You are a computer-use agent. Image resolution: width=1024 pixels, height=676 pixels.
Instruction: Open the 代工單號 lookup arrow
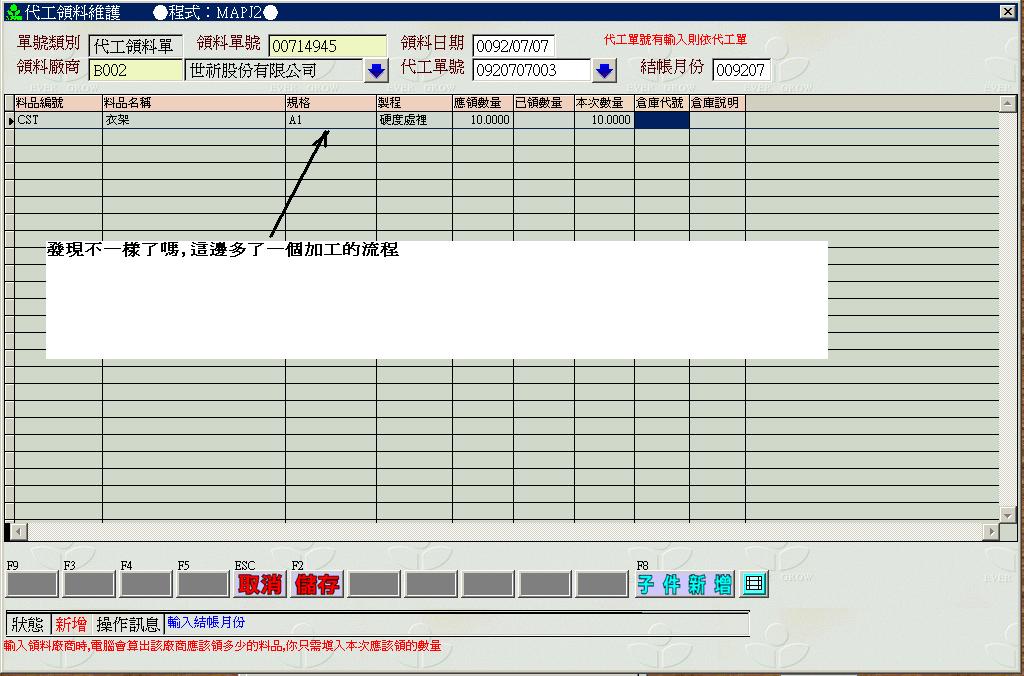604,71
